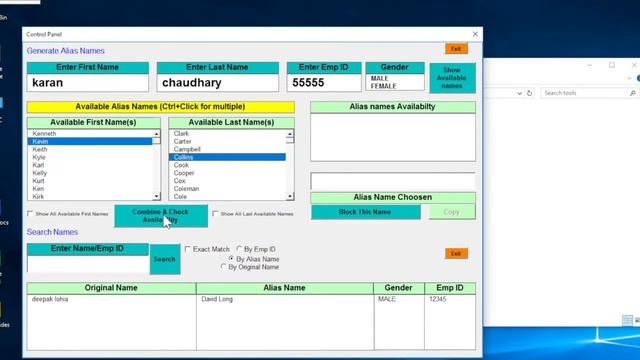
Task: Select the By Alias Name radio option
Action: click(x=231, y=259)
